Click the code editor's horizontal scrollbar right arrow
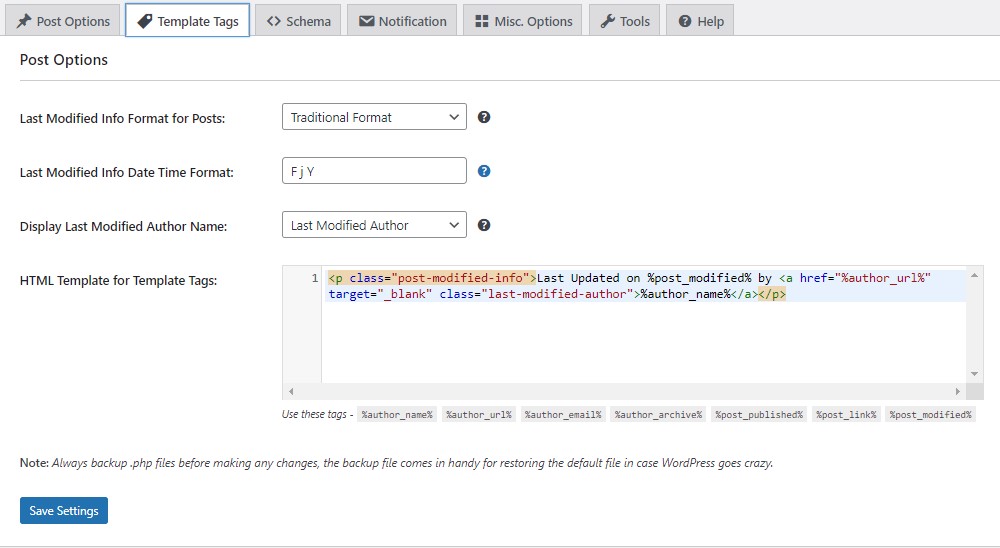This screenshot has height=548, width=1000. (x=957, y=391)
